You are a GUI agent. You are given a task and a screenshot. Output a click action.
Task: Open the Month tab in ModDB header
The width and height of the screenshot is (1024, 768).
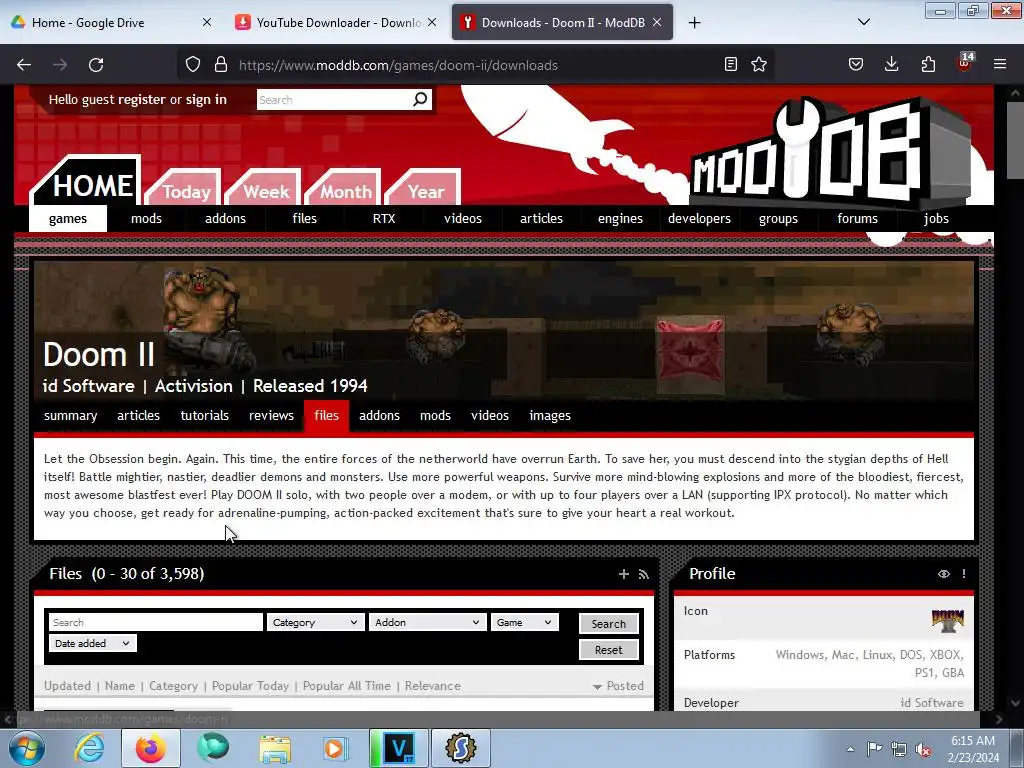tap(345, 191)
